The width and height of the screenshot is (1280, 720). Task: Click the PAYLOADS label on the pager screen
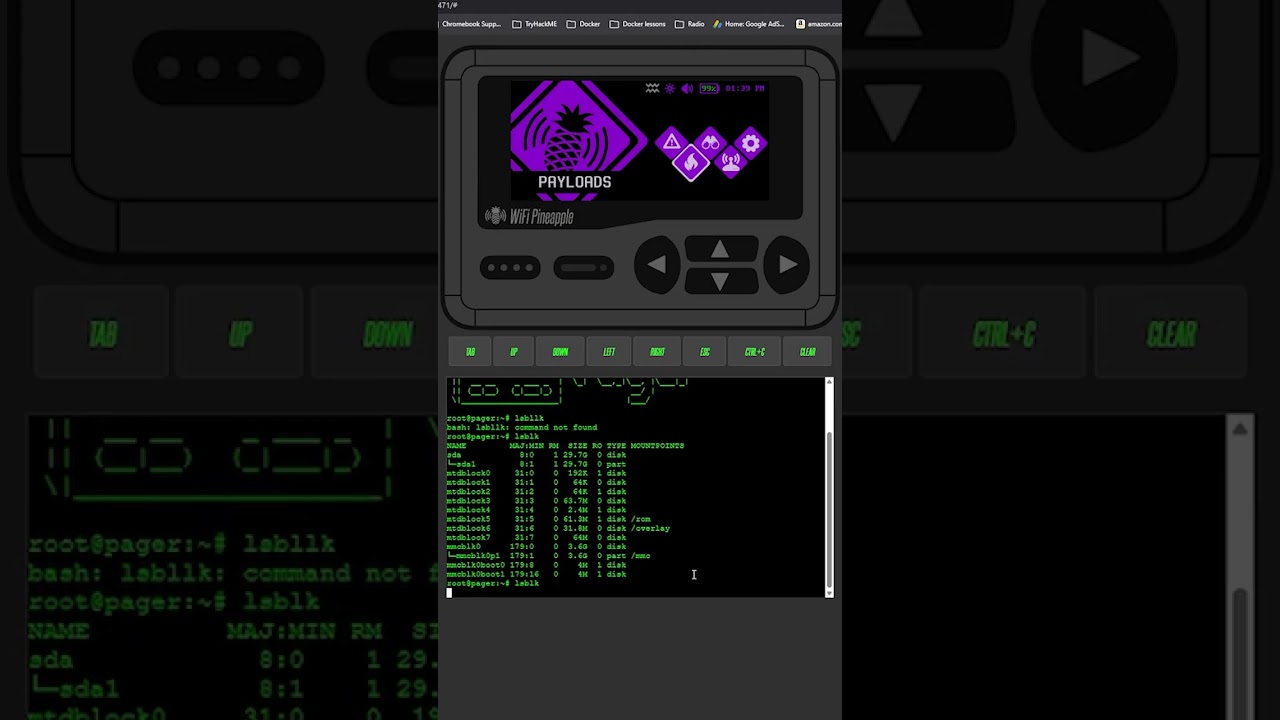point(574,182)
